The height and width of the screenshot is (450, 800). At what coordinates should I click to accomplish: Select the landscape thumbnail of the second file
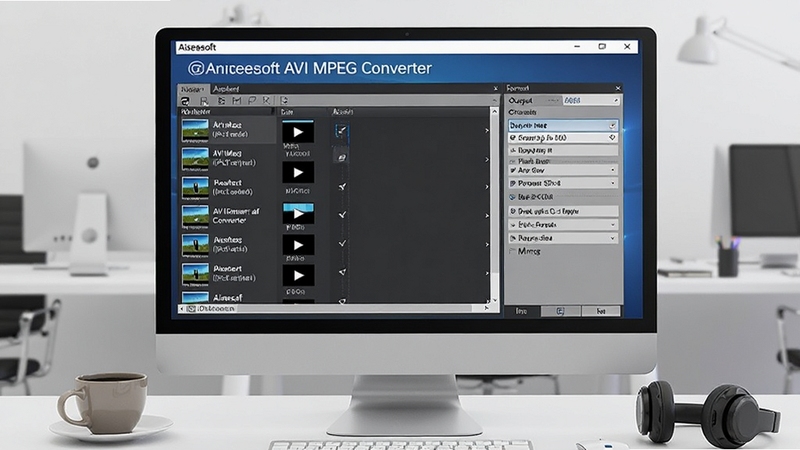click(195, 159)
